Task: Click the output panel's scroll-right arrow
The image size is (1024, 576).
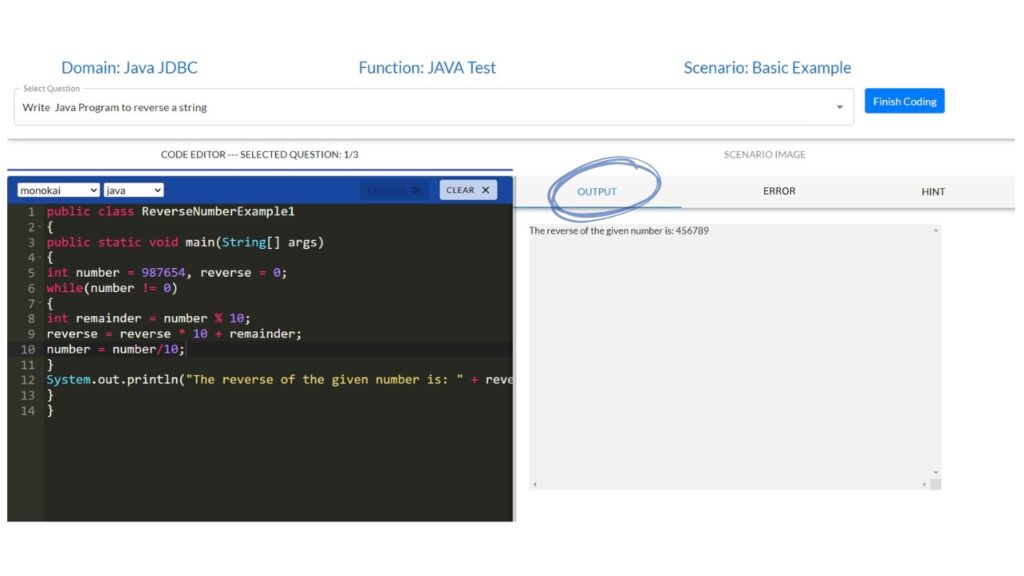Action: point(923,485)
